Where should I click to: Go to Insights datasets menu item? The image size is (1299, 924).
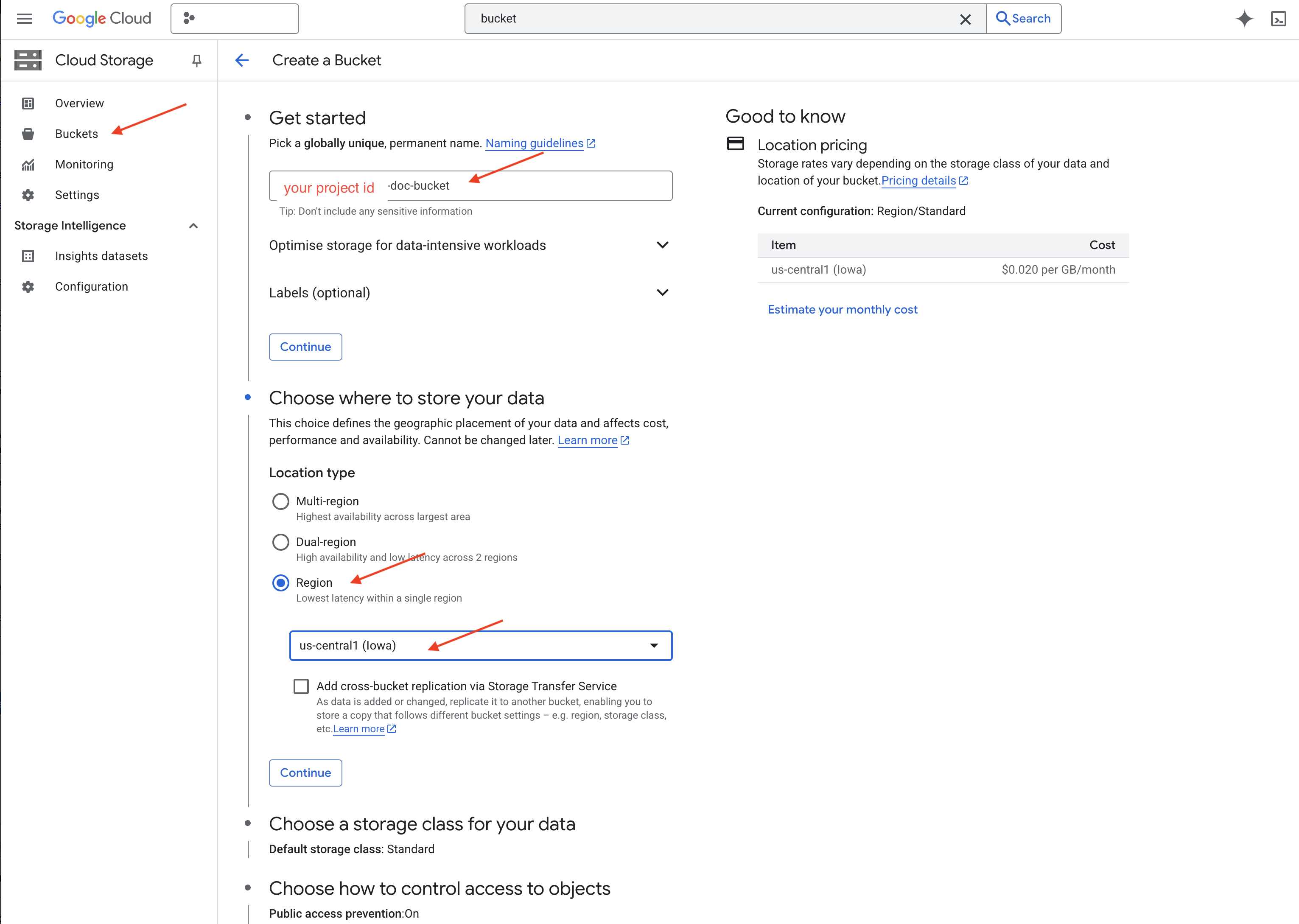(x=101, y=256)
